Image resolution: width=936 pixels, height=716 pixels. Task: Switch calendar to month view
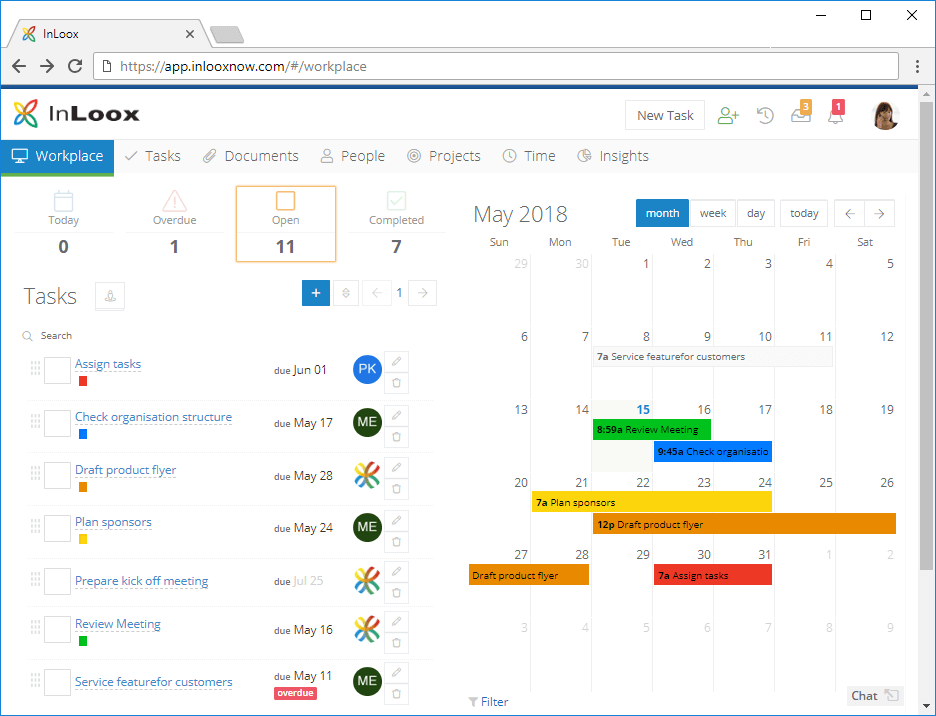coord(662,213)
